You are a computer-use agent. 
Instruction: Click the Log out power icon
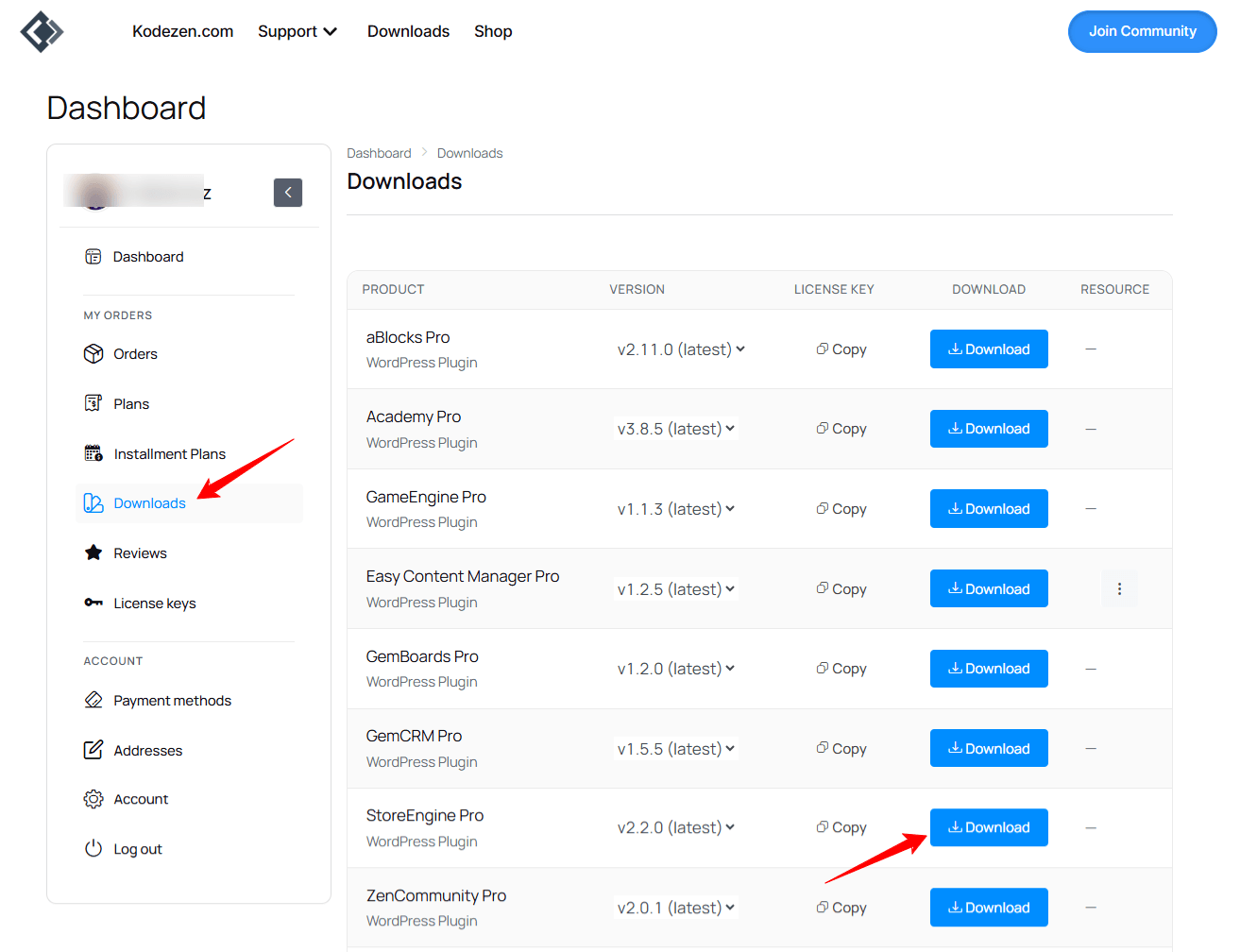(x=93, y=848)
